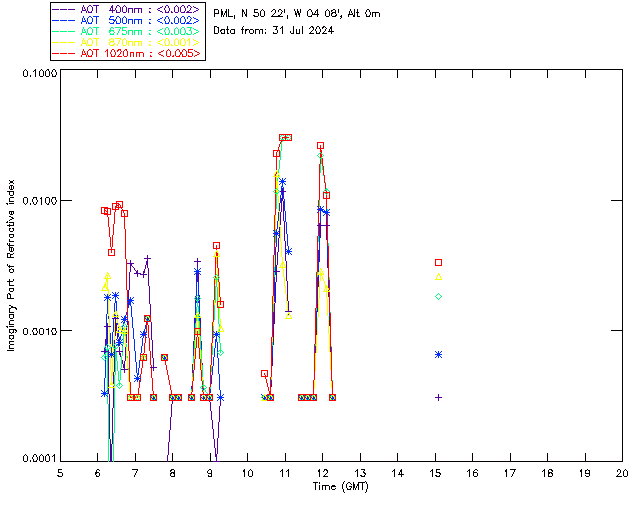This screenshot has height=512, width=640.
Task: Click the PML station location text
Action: [x=297, y=14]
